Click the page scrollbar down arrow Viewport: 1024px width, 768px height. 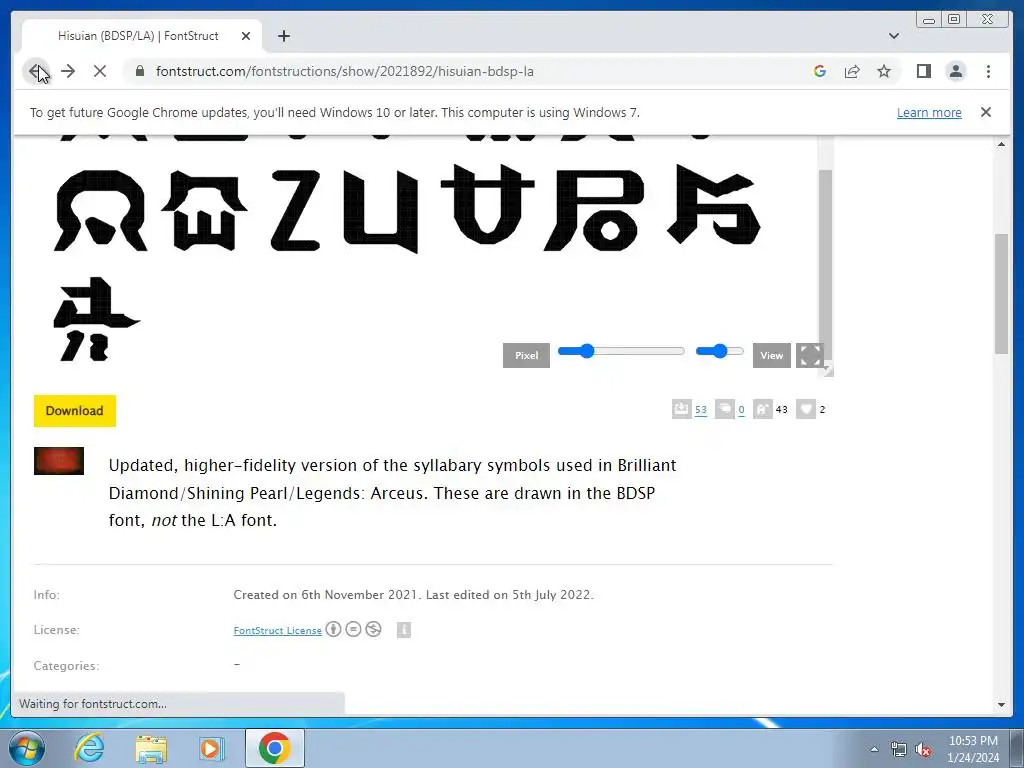(1001, 705)
